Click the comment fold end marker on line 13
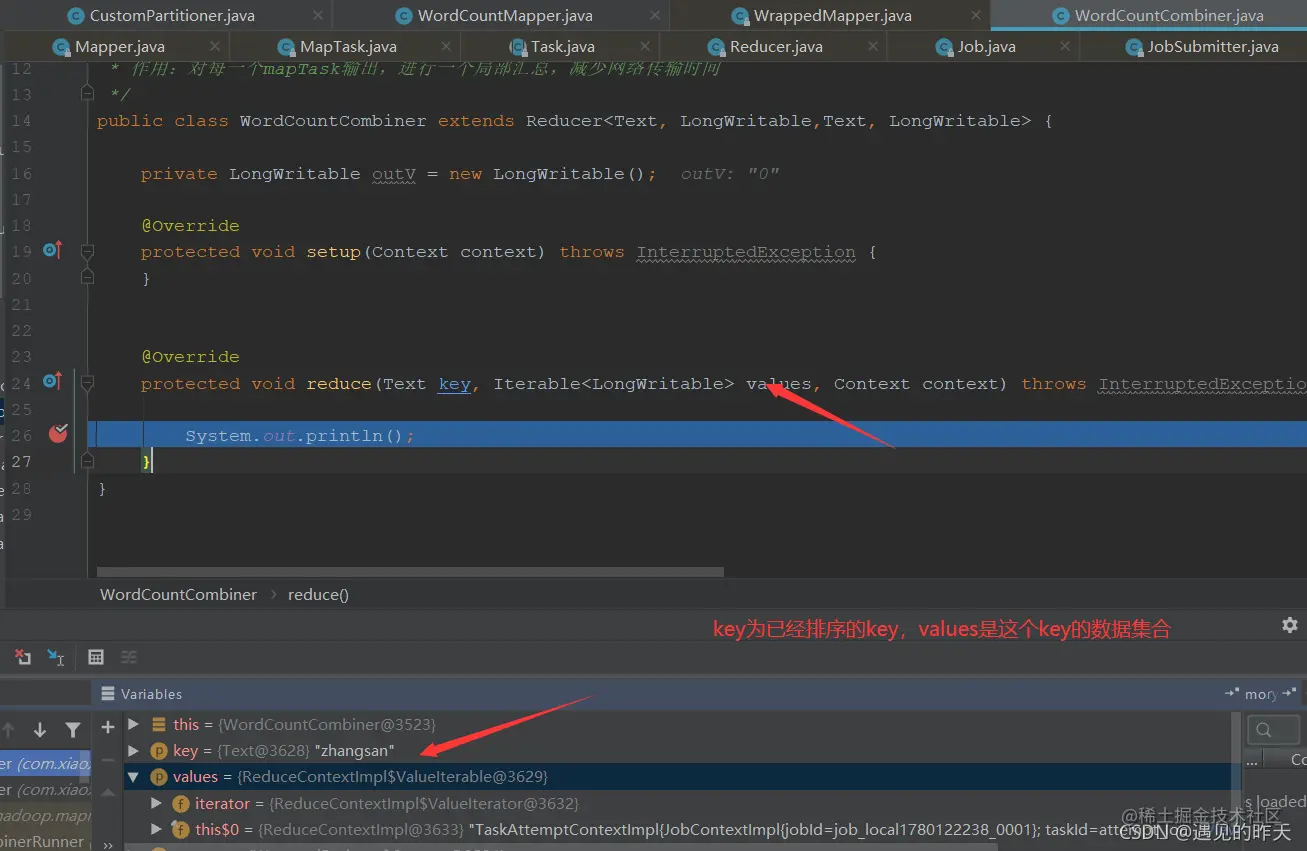 coord(87,93)
